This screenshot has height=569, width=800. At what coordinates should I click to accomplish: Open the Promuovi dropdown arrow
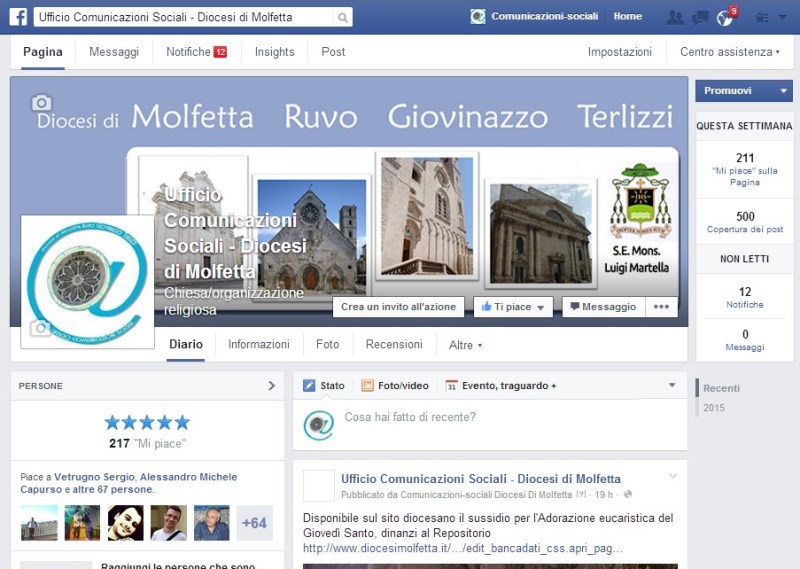[x=783, y=91]
